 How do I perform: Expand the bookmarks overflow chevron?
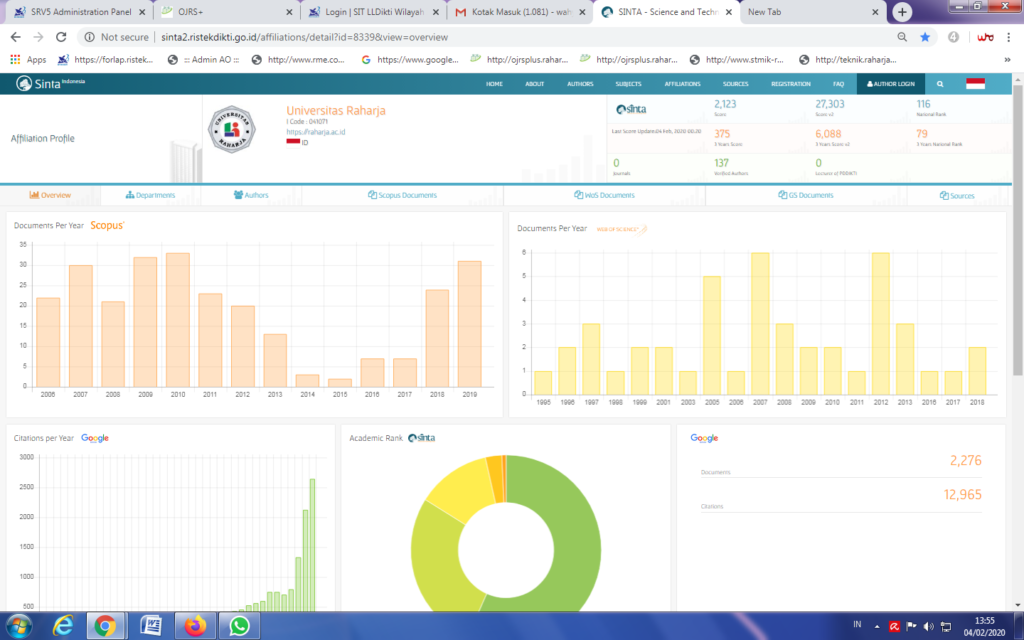click(x=1007, y=59)
